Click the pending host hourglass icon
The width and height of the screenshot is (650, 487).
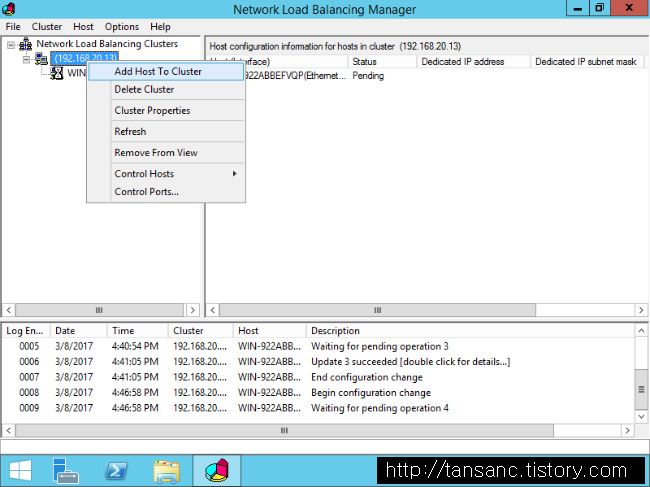coord(57,73)
